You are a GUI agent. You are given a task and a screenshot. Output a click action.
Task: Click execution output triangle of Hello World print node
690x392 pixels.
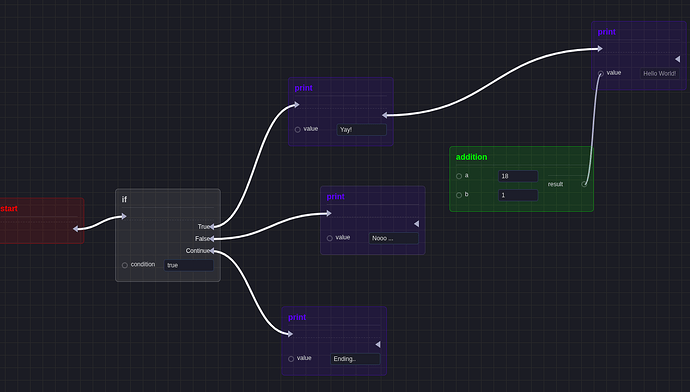(x=677, y=59)
